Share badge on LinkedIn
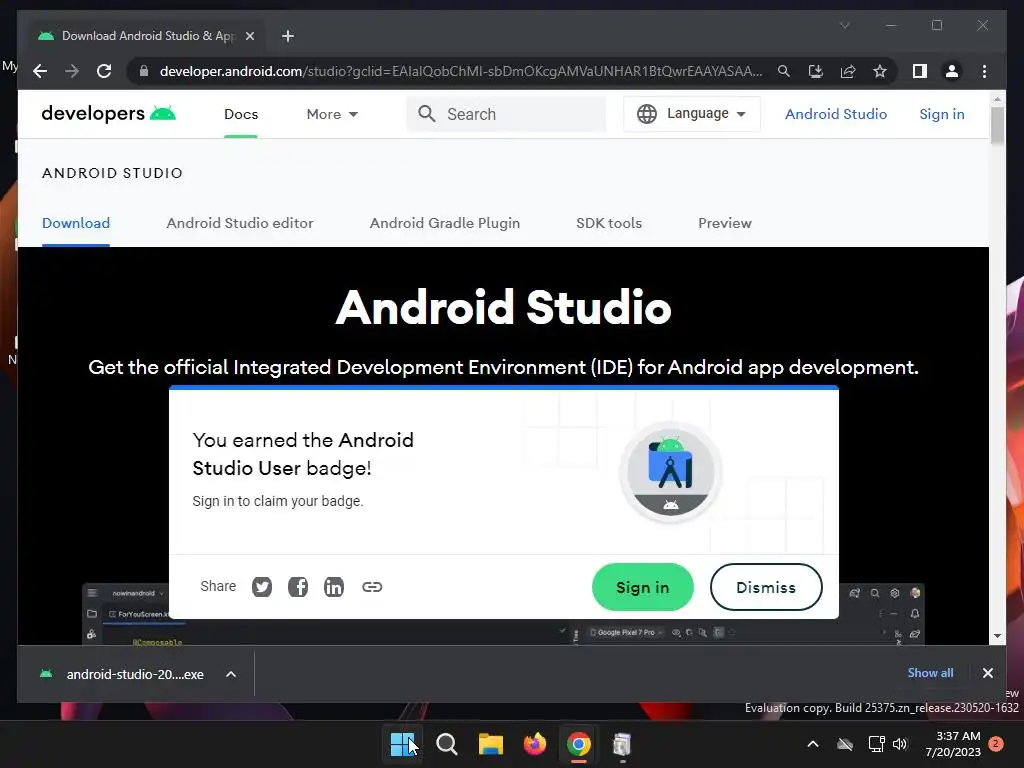 [x=334, y=586]
